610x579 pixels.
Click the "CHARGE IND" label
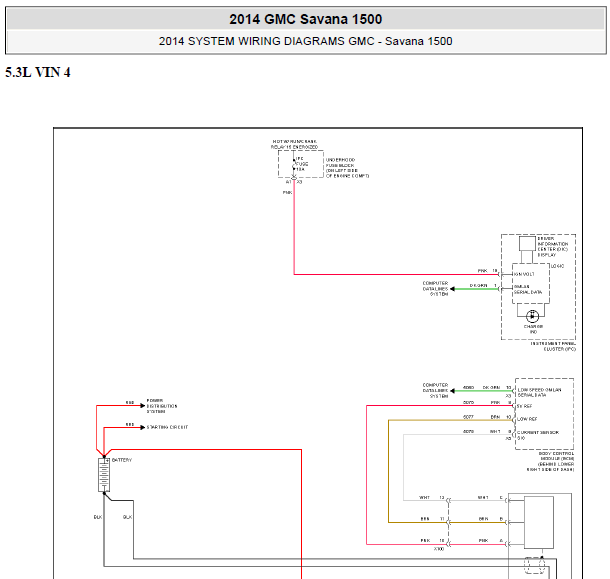533,329
